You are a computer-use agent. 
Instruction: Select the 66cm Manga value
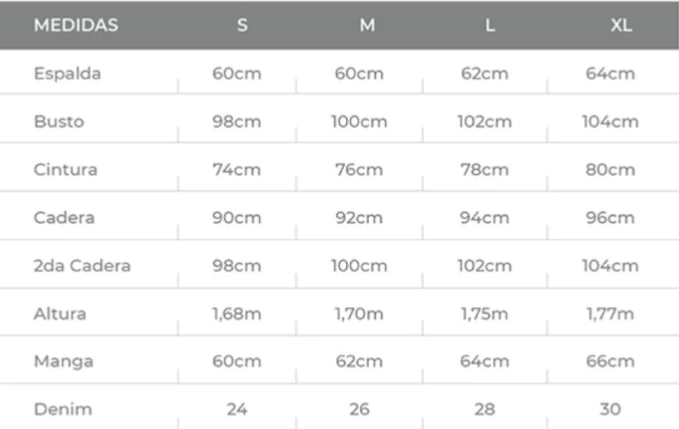click(x=610, y=361)
